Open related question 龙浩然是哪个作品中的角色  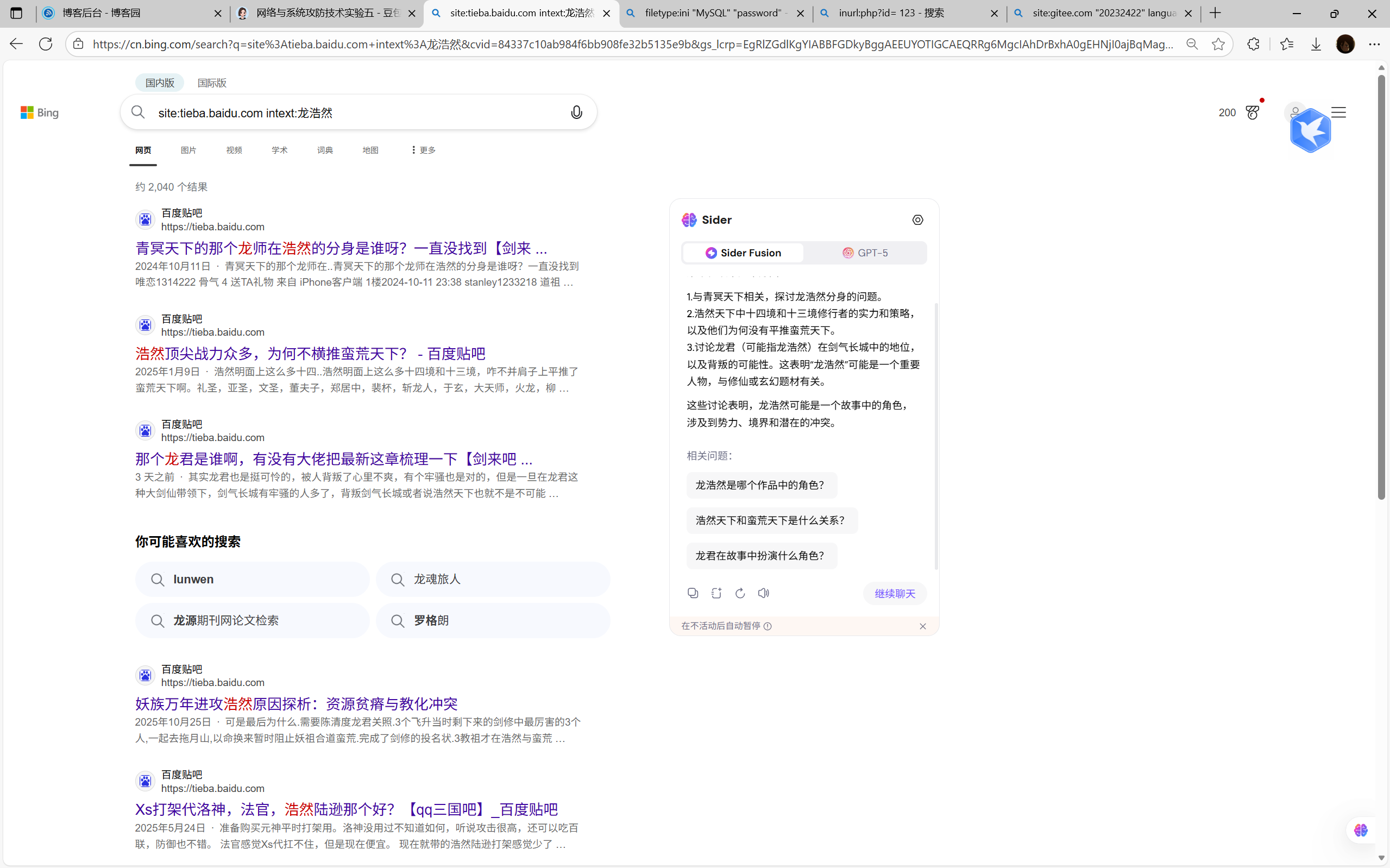pos(760,485)
